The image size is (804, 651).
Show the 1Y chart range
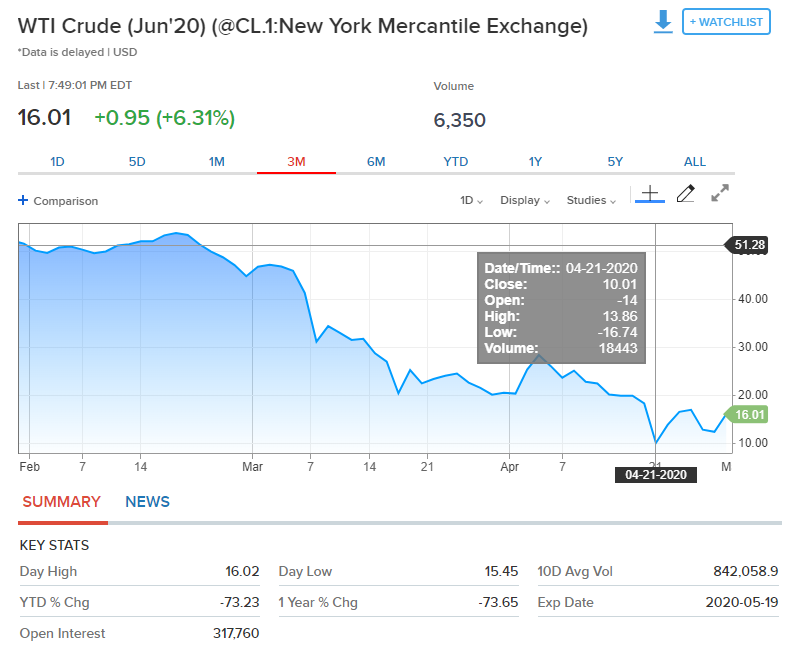(535, 162)
